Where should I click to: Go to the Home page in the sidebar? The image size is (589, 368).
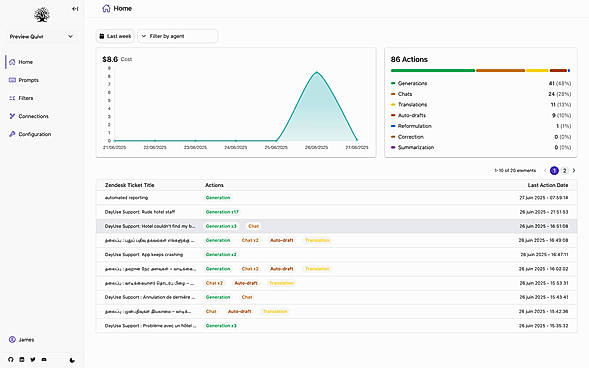(x=26, y=62)
